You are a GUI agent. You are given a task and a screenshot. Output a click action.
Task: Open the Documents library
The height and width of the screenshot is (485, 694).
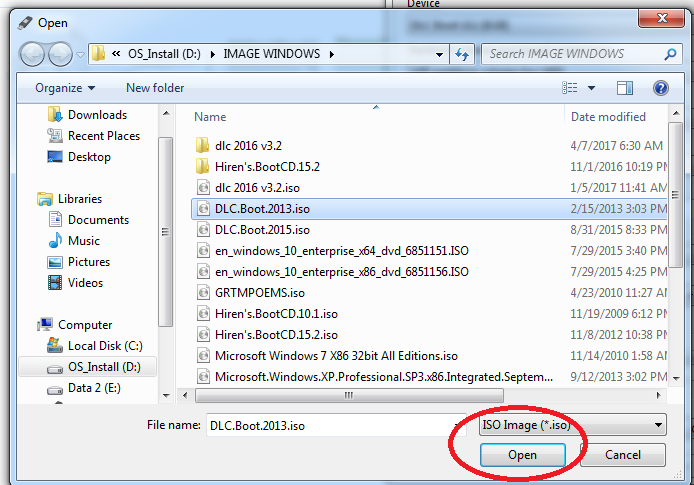pyautogui.click(x=88, y=219)
